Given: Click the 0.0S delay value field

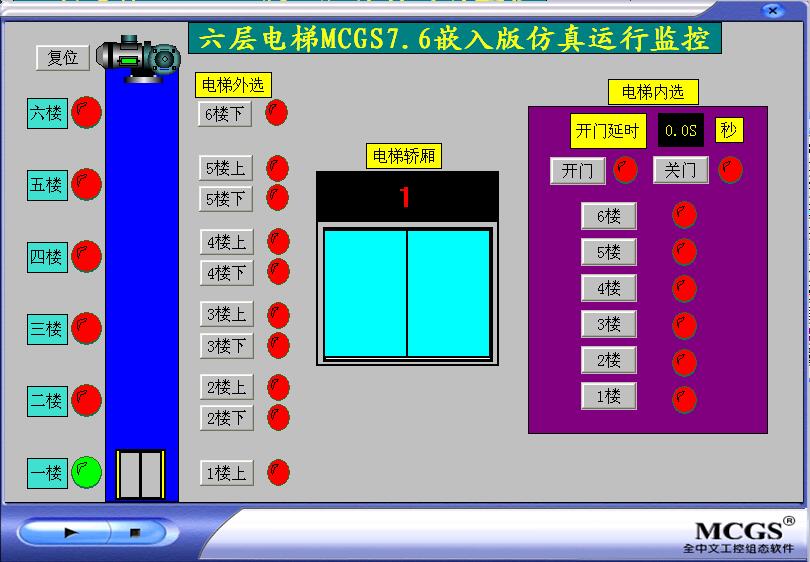Looking at the screenshot, I should pos(681,130).
